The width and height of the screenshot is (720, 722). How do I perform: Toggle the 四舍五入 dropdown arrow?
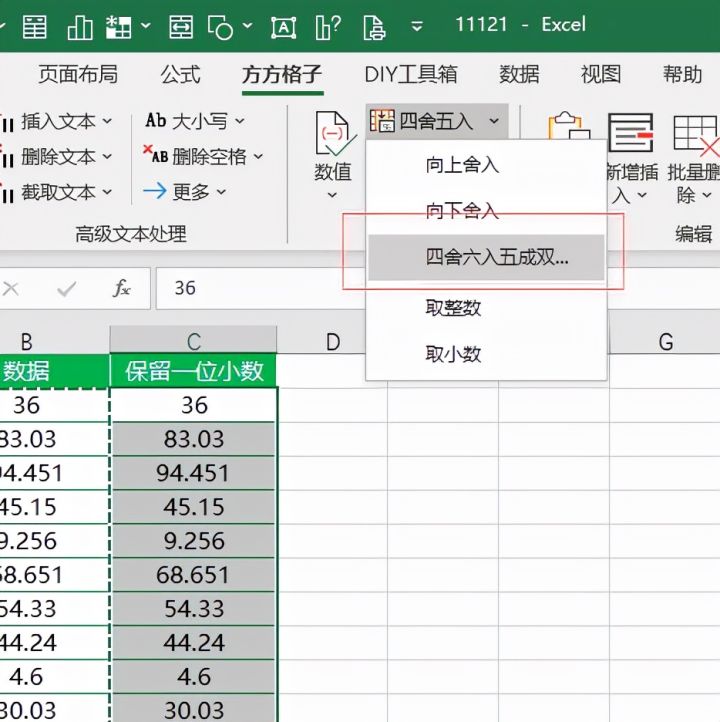click(x=494, y=121)
